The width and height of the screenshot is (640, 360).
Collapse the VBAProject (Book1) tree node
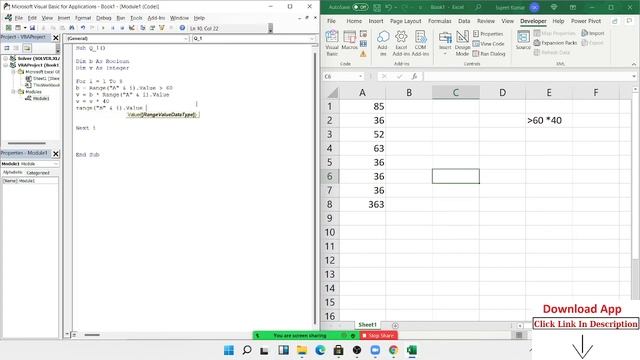6,65
